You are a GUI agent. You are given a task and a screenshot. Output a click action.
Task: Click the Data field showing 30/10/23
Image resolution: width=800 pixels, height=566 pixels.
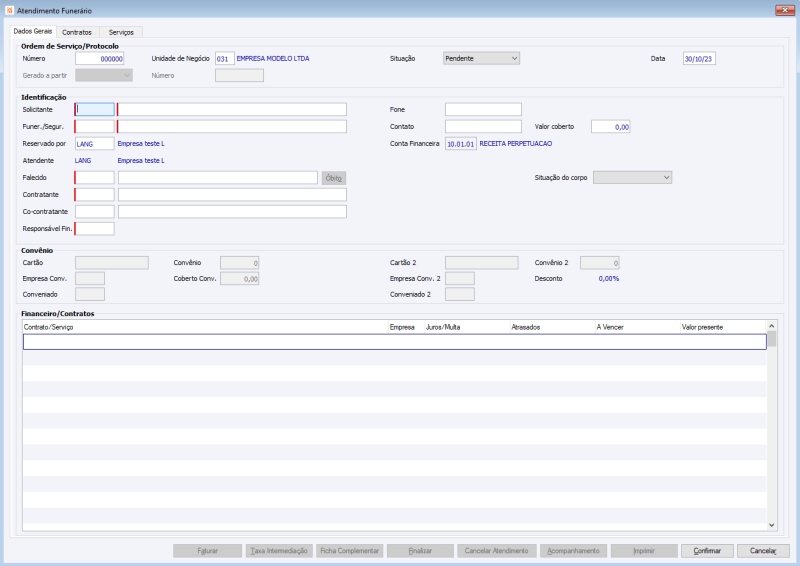[x=699, y=59]
